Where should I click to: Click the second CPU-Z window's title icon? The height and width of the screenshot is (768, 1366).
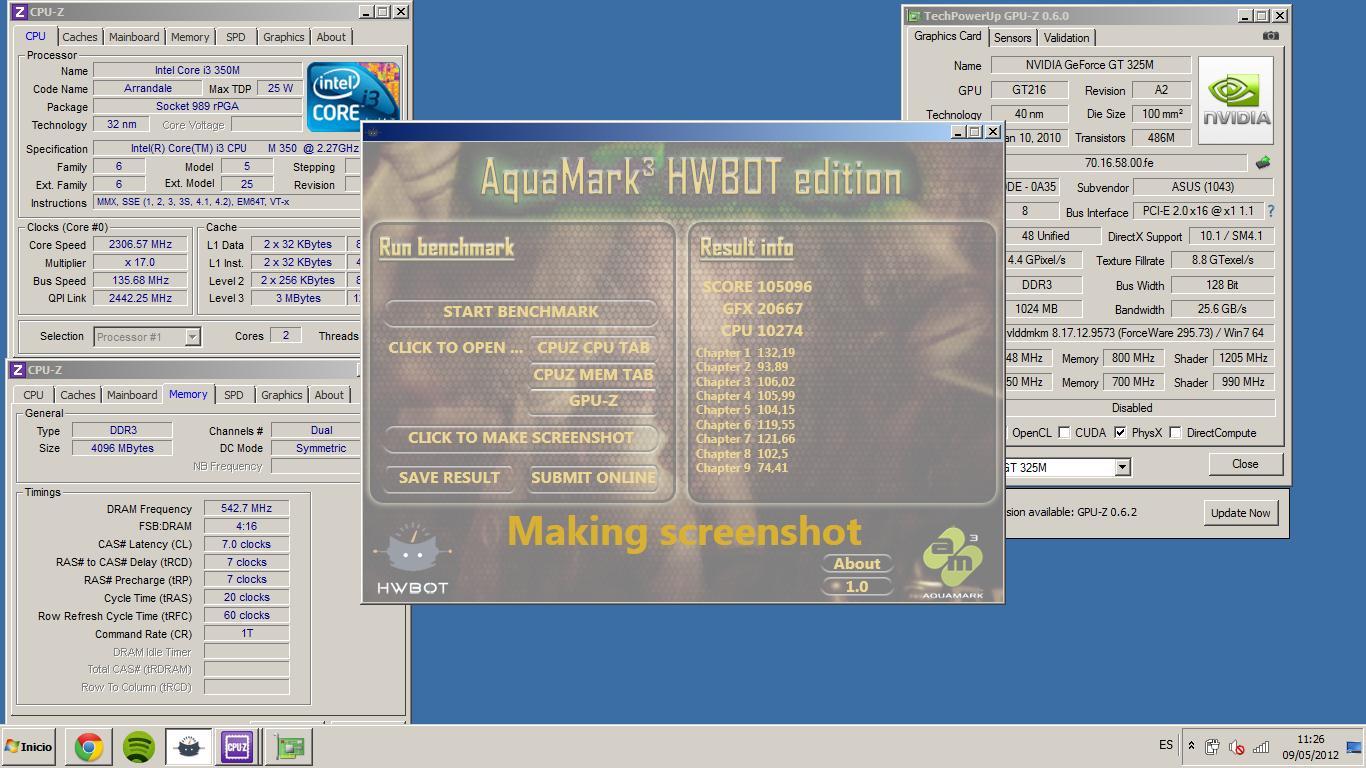tap(20, 370)
